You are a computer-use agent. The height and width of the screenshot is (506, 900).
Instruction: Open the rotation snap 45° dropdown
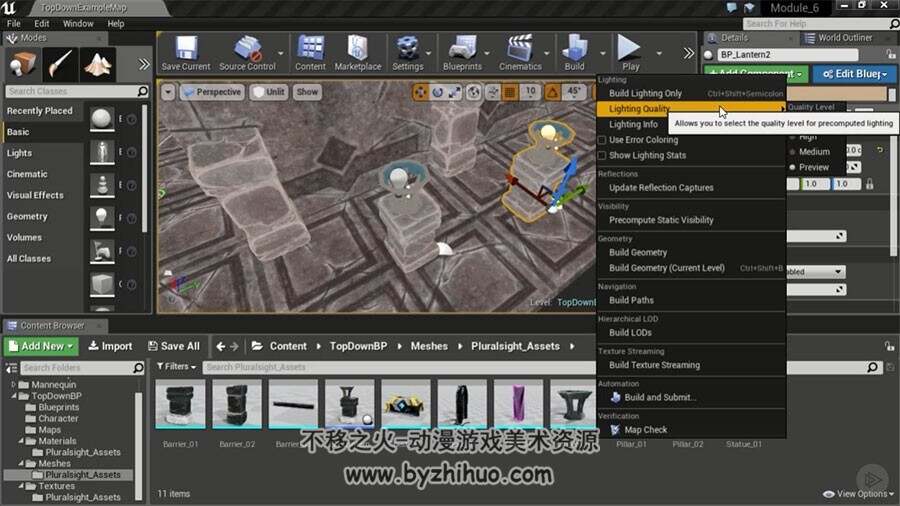[x=573, y=92]
